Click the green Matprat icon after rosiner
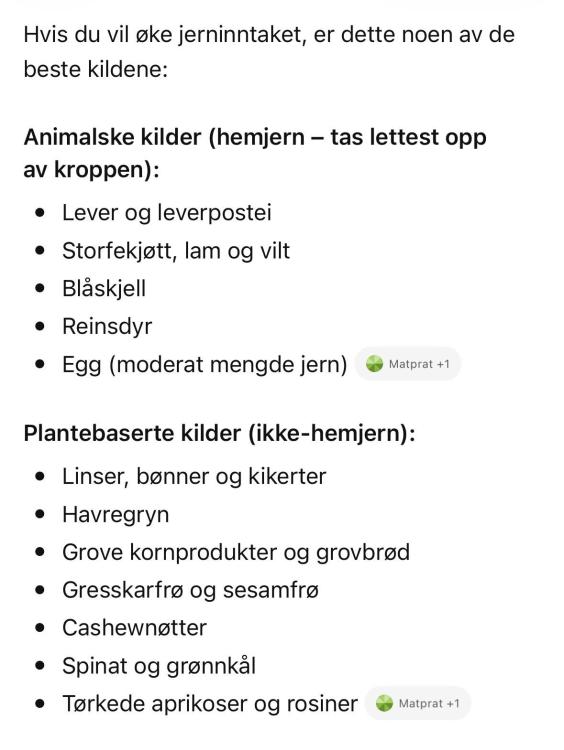 (384, 703)
